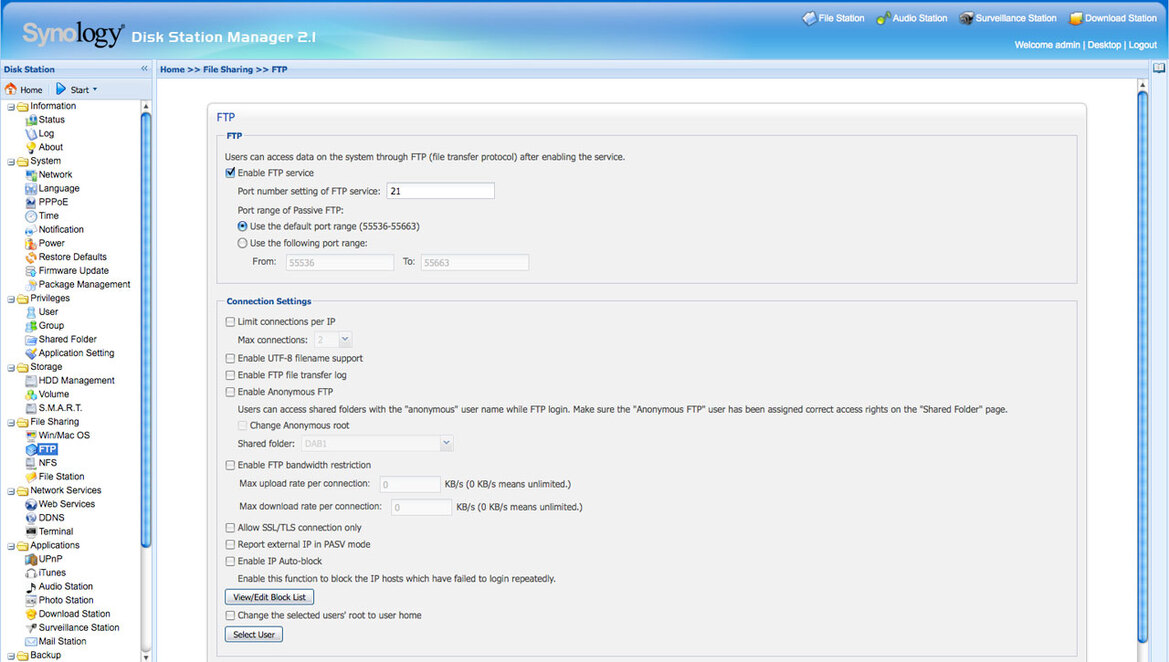This screenshot has width=1169, height=662.
Task: Click the FTP port number field
Action: 440,191
